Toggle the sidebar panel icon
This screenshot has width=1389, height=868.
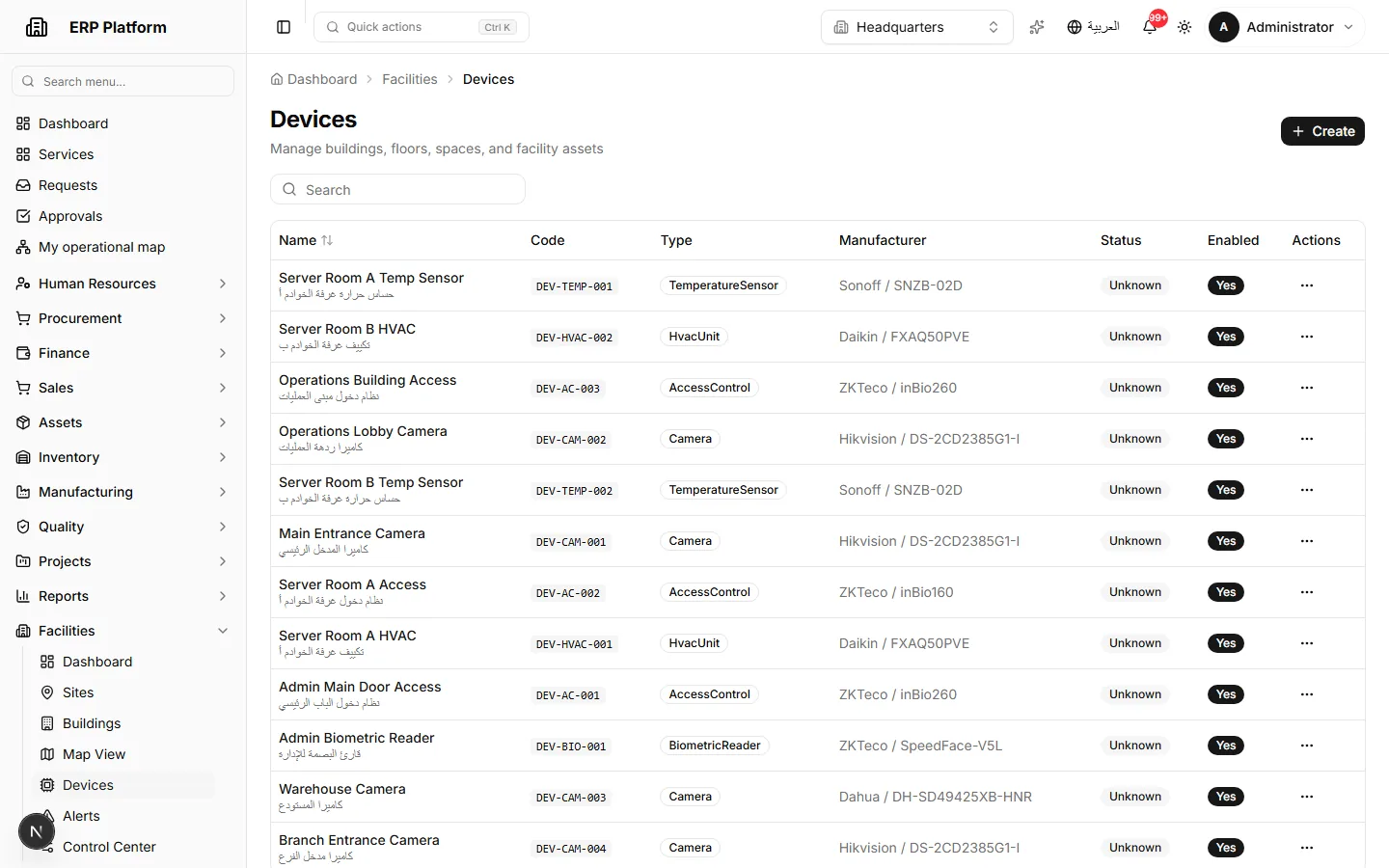[x=284, y=27]
